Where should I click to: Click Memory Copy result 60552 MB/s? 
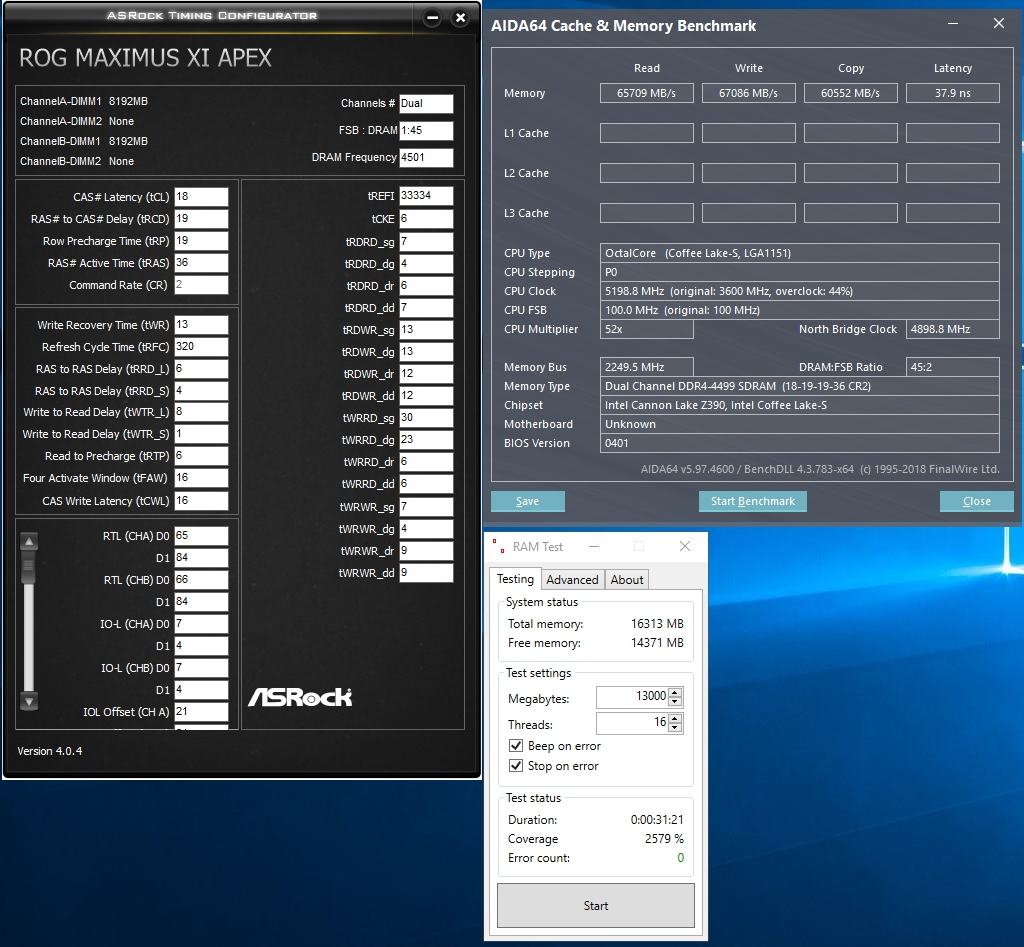pos(850,93)
